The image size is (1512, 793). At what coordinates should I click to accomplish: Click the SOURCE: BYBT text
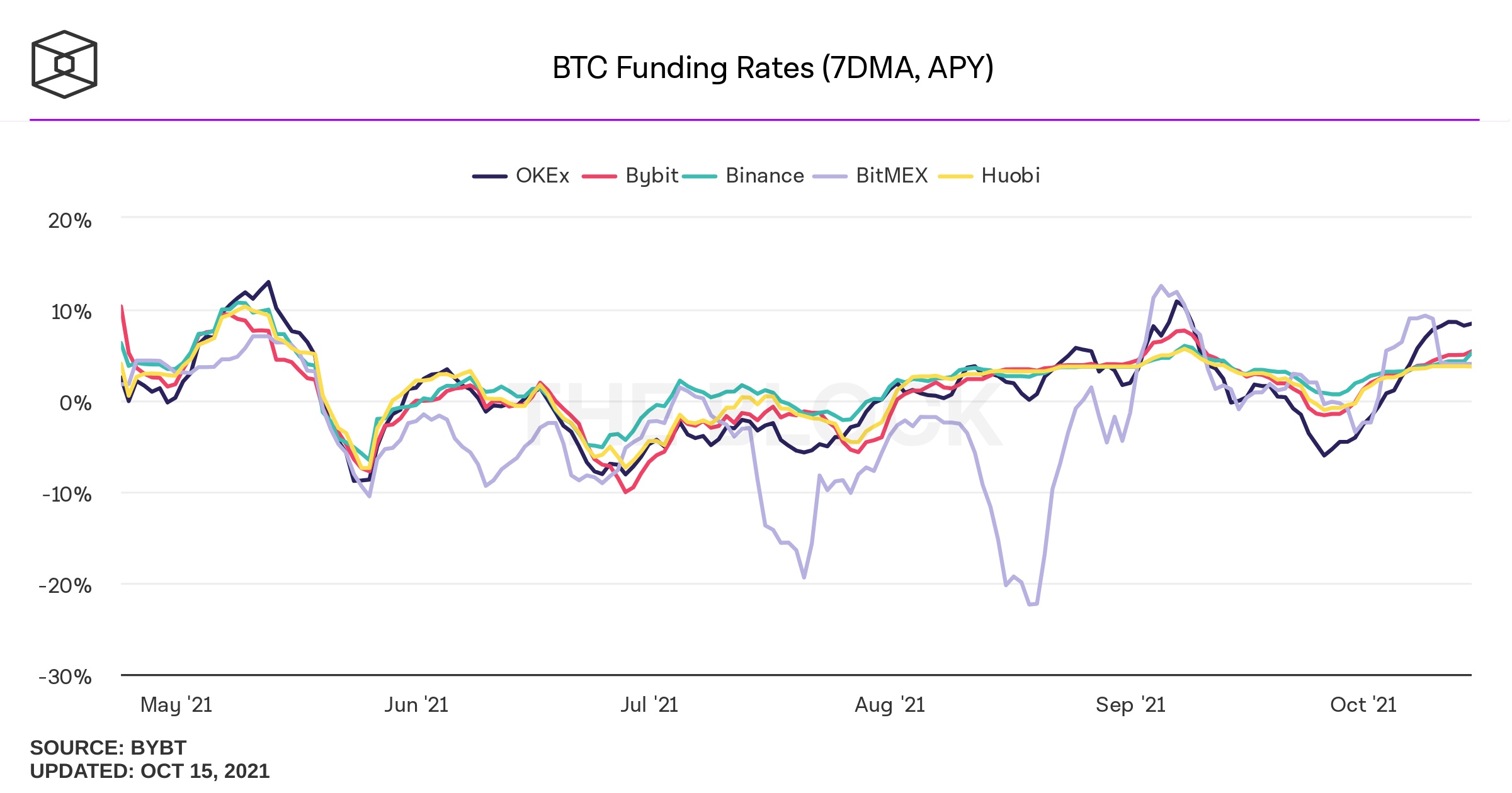(108, 748)
